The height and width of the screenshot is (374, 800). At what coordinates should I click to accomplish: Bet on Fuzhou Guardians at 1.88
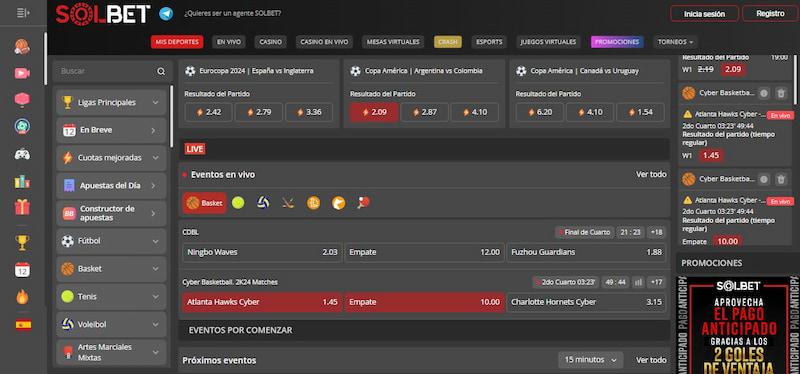point(586,252)
